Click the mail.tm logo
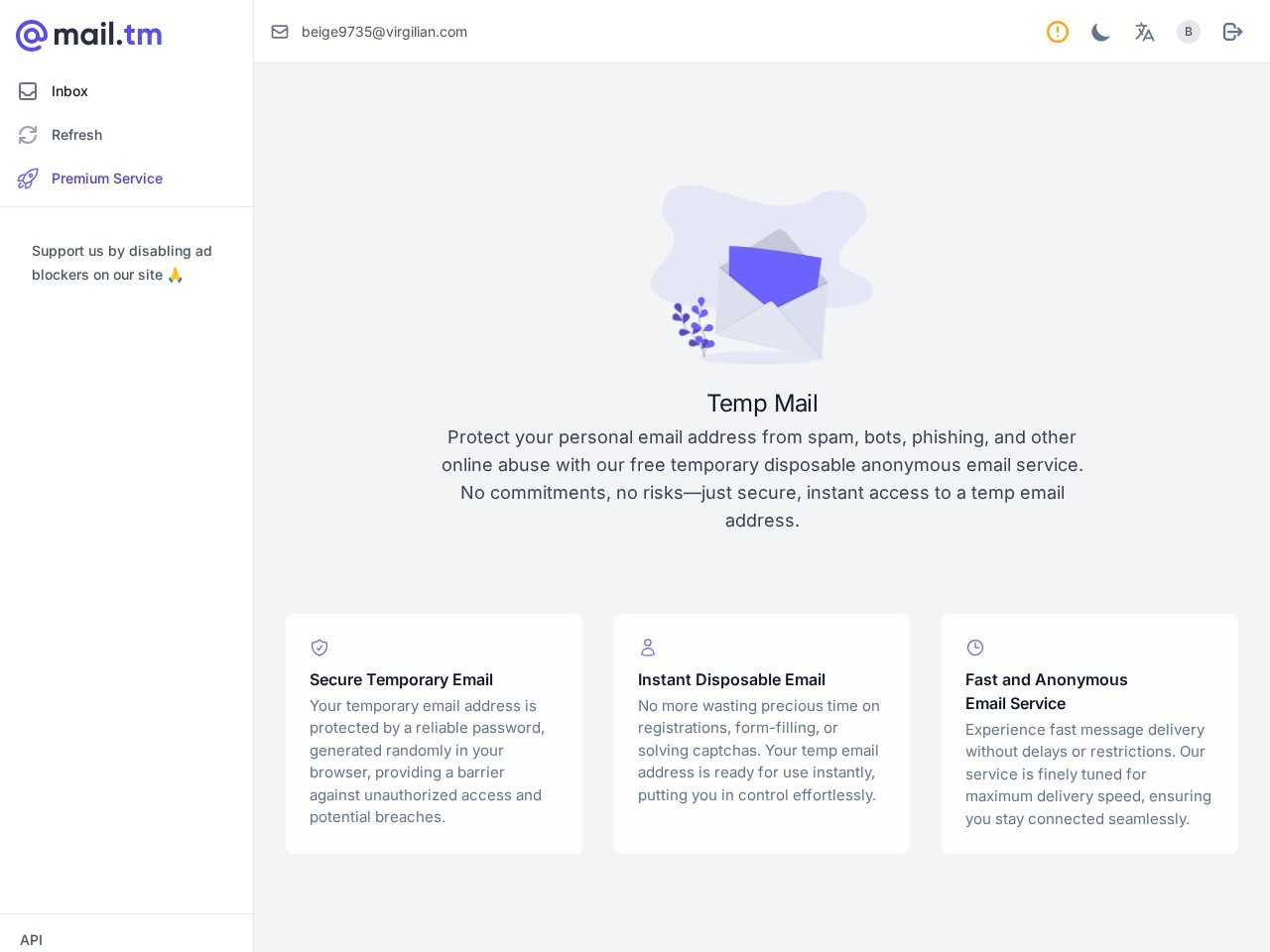The width and height of the screenshot is (1270, 952). pos(89,35)
